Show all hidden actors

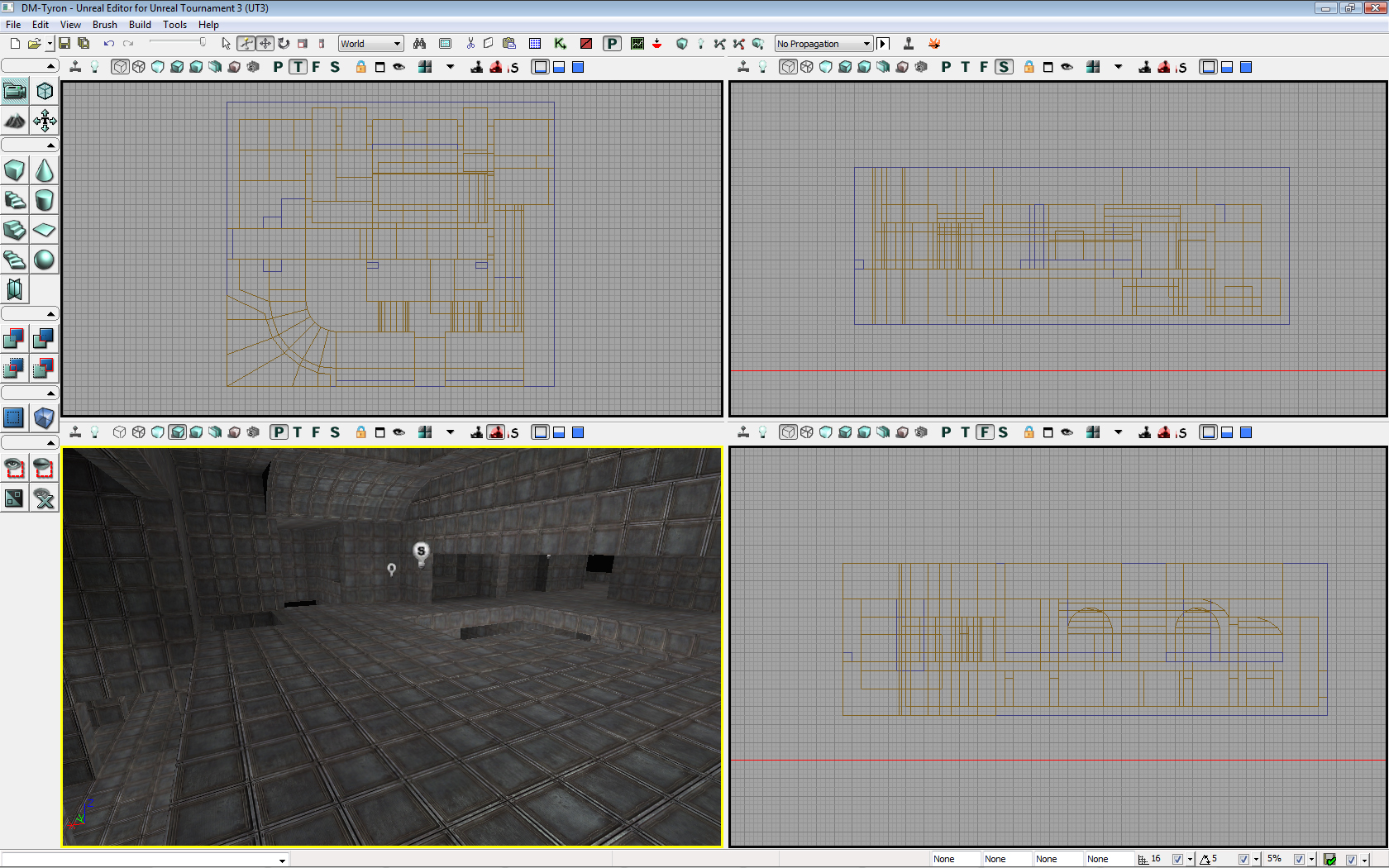[45, 498]
